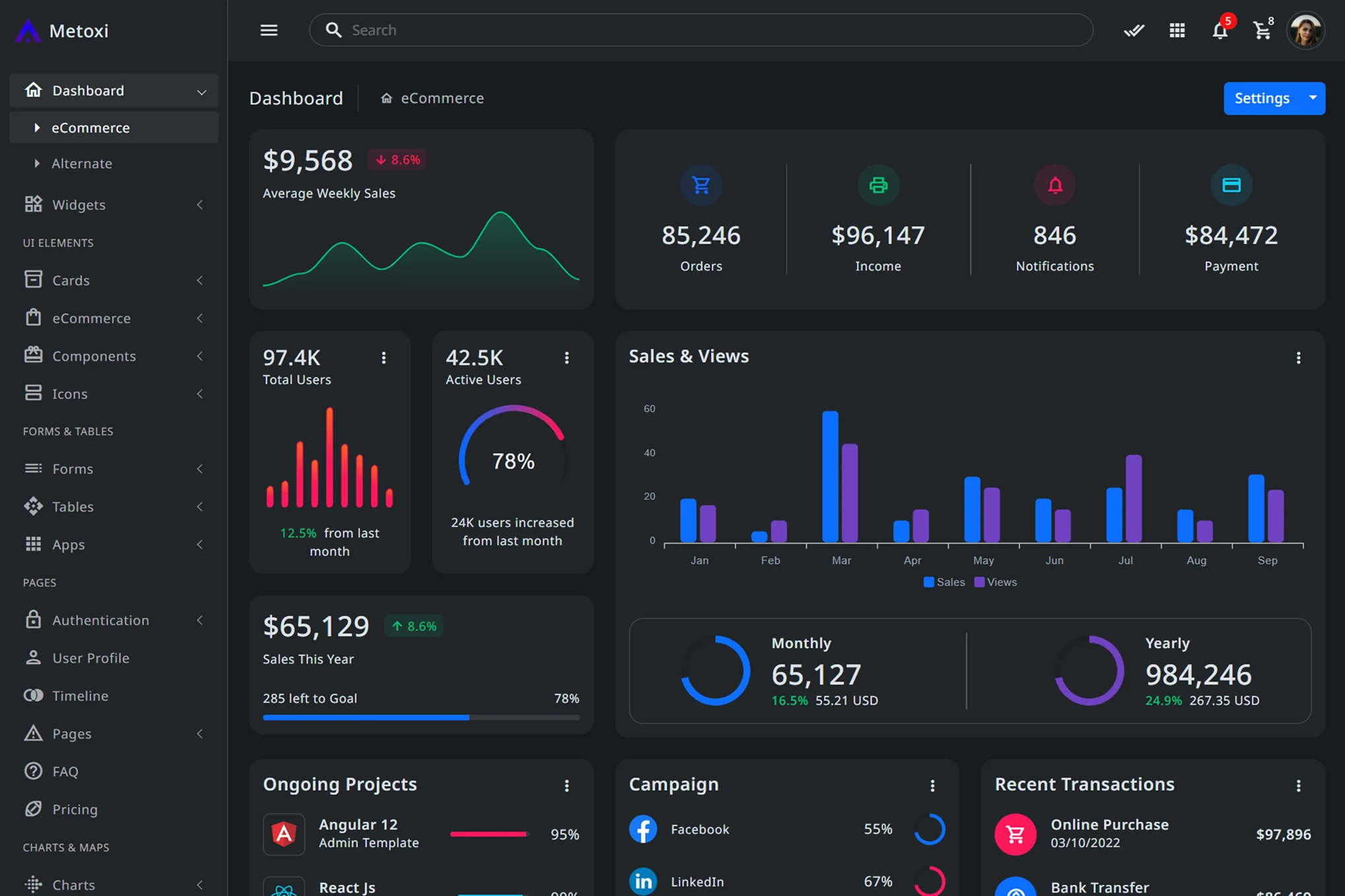Click the user profile avatar

click(1305, 30)
